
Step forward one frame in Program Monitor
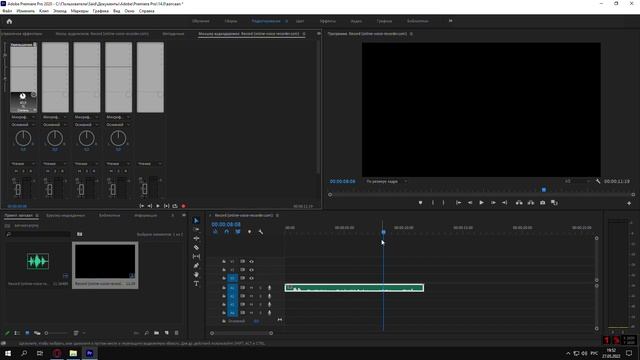click(493, 203)
